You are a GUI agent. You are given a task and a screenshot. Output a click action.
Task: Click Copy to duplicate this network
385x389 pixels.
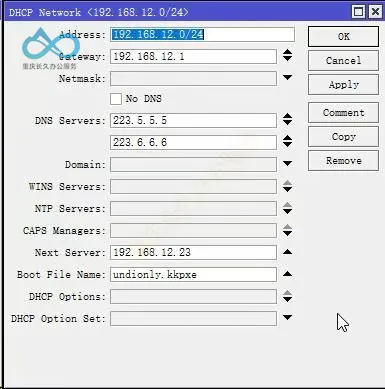[x=343, y=137]
